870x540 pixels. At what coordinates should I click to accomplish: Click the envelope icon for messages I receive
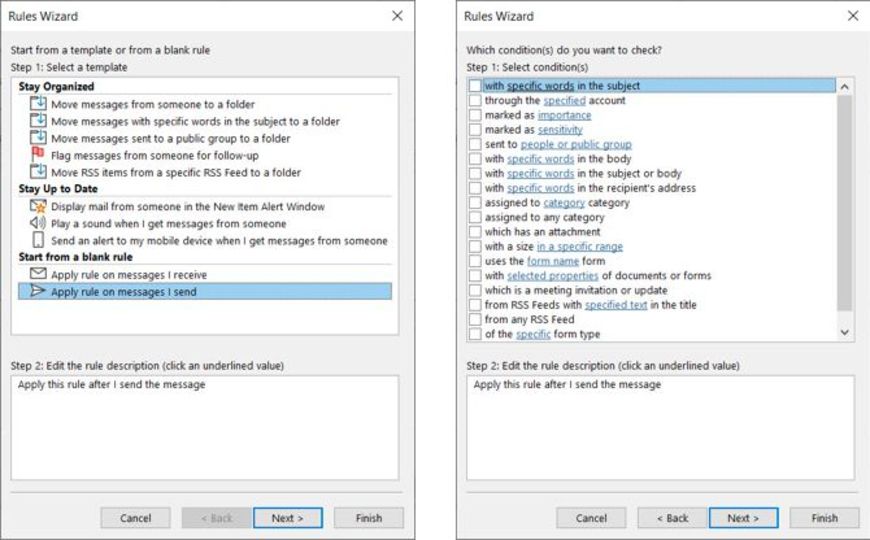coord(38,274)
